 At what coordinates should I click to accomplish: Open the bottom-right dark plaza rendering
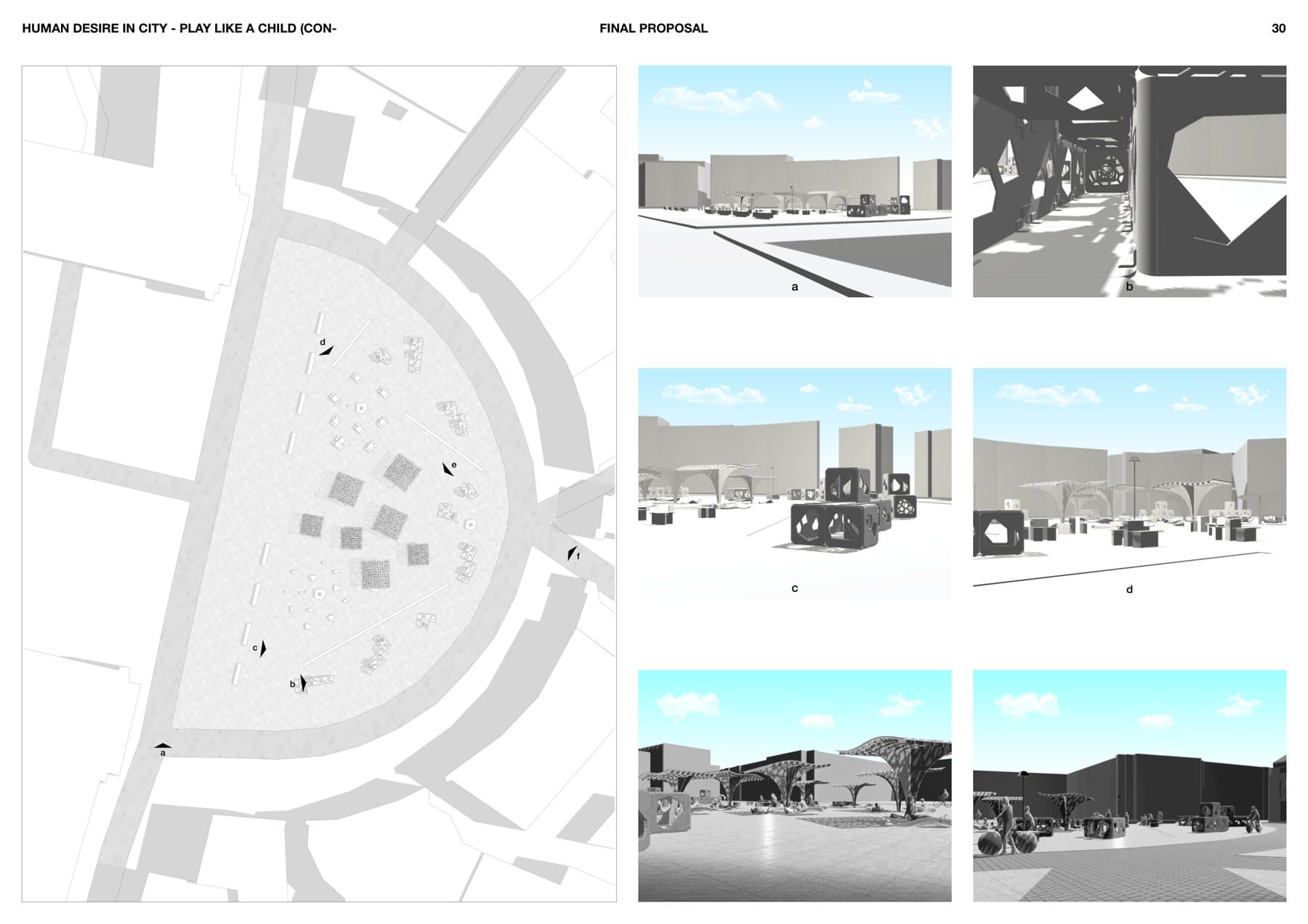point(1129,785)
